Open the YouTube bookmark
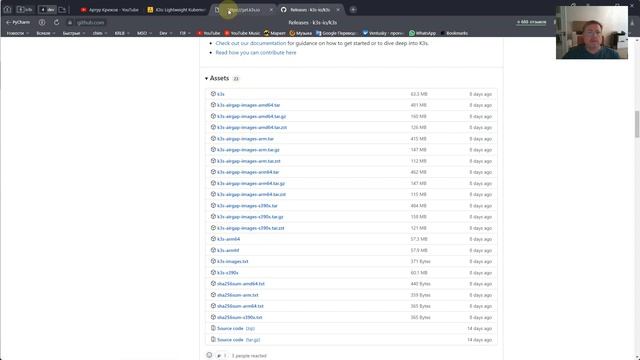 (x=209, y=33)
